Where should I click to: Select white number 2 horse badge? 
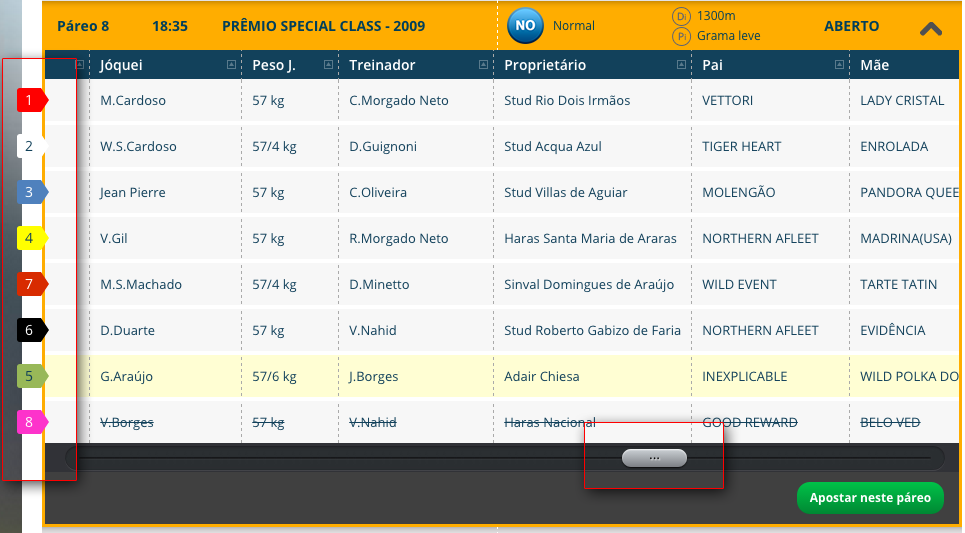click(32, 146)
